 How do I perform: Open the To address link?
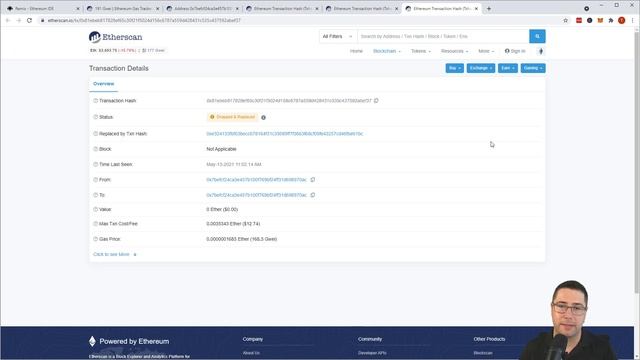(256, 195)
